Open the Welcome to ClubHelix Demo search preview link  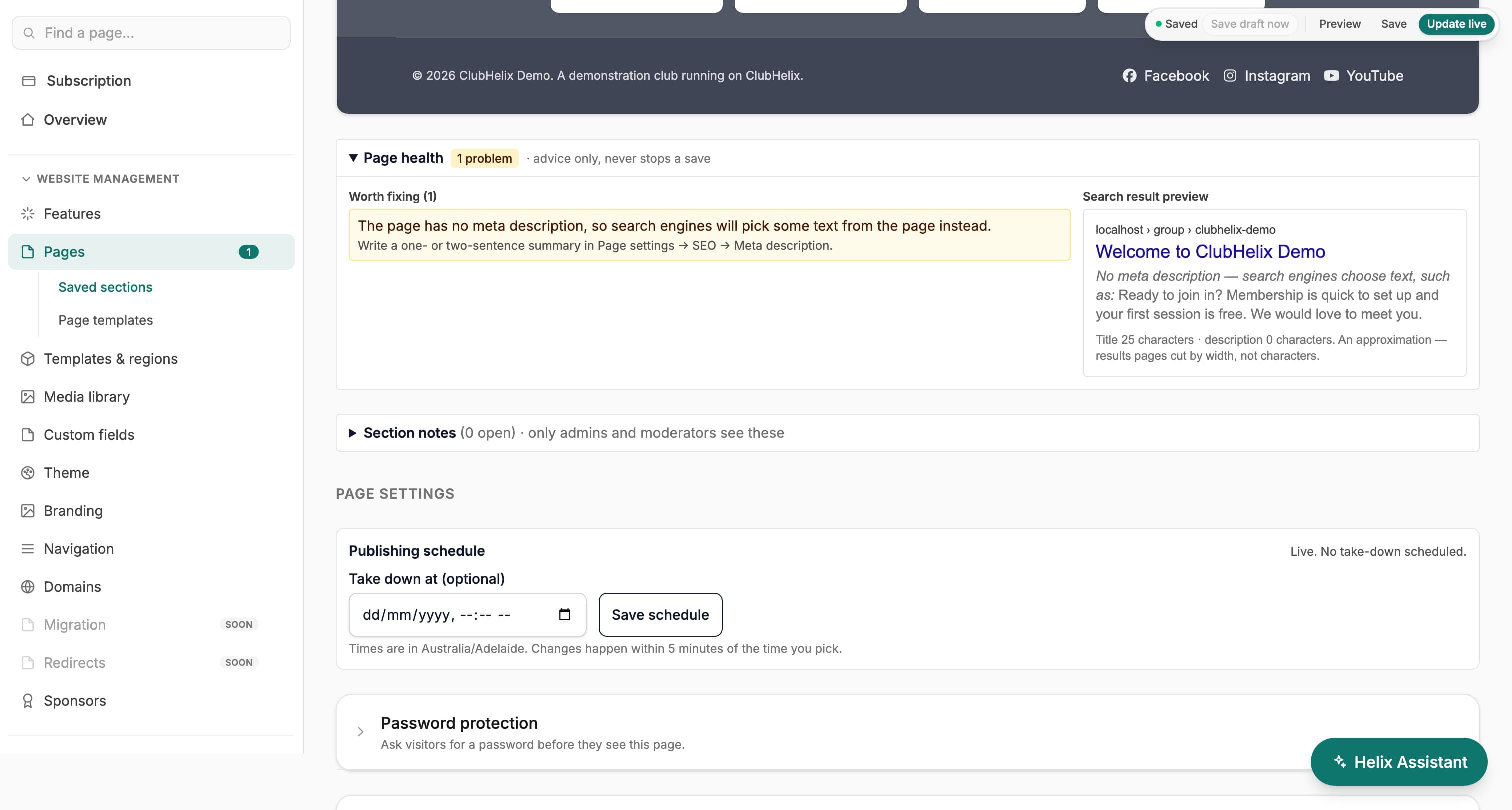coord(1210,252)
